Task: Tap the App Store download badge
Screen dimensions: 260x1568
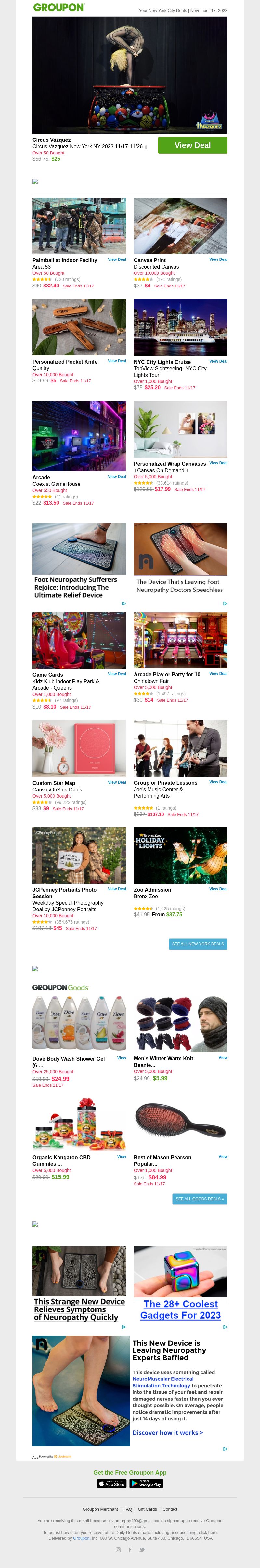Action: pyautogui.click(x=112, y=1484)
